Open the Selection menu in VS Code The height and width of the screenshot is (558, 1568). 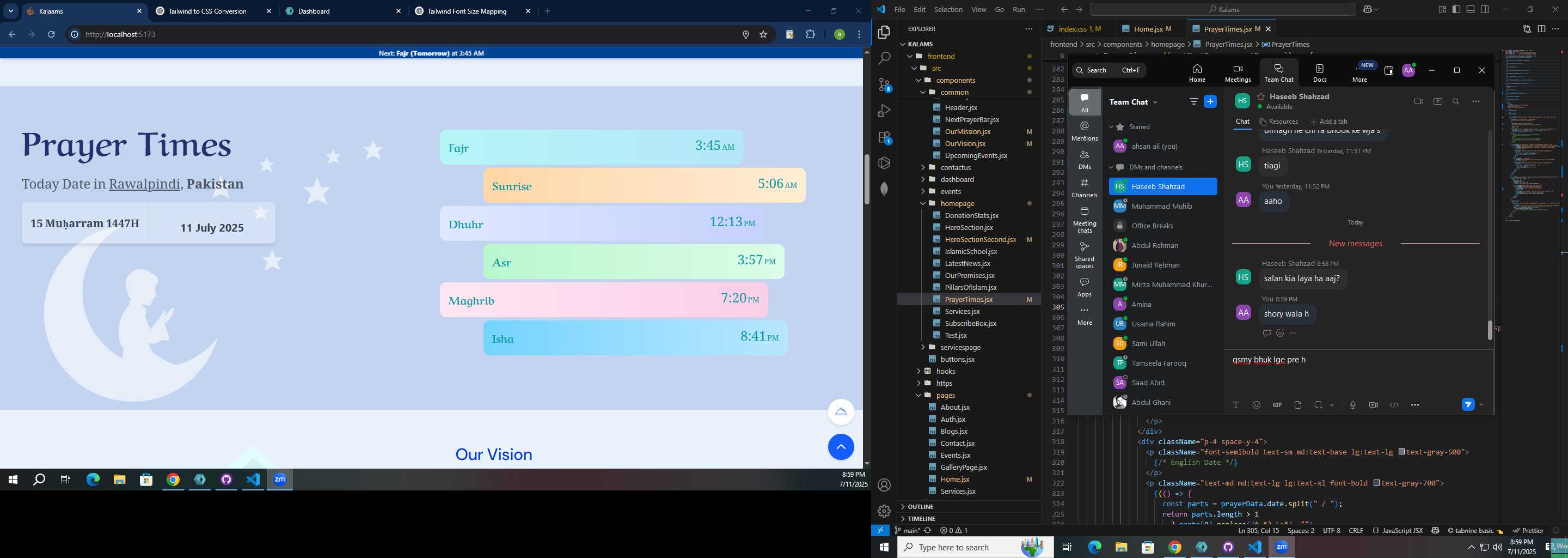pyautogui.click(x=948, y=10)
